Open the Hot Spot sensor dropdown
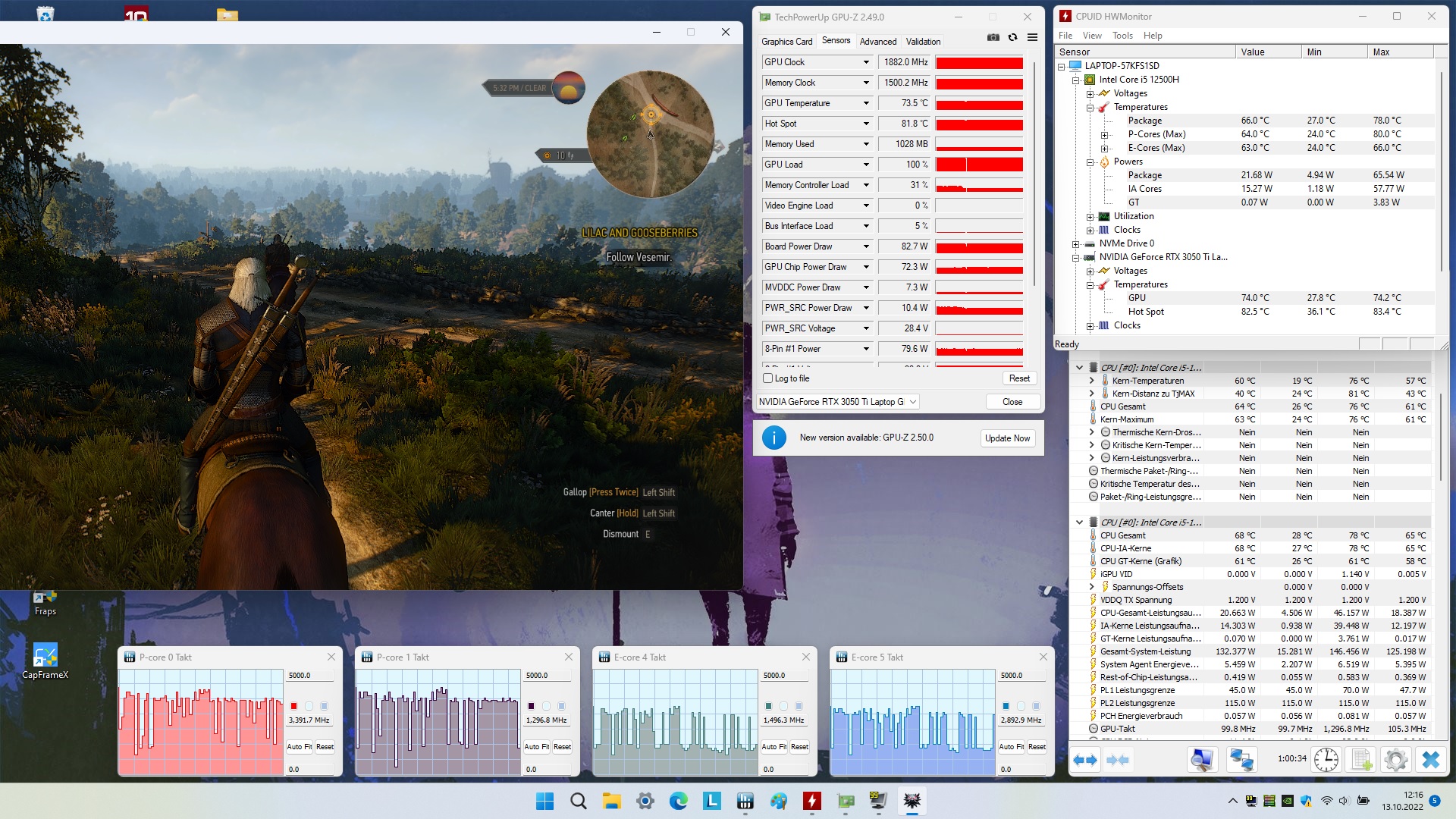This screenshot has width=1456, height=819. [866, 124]
